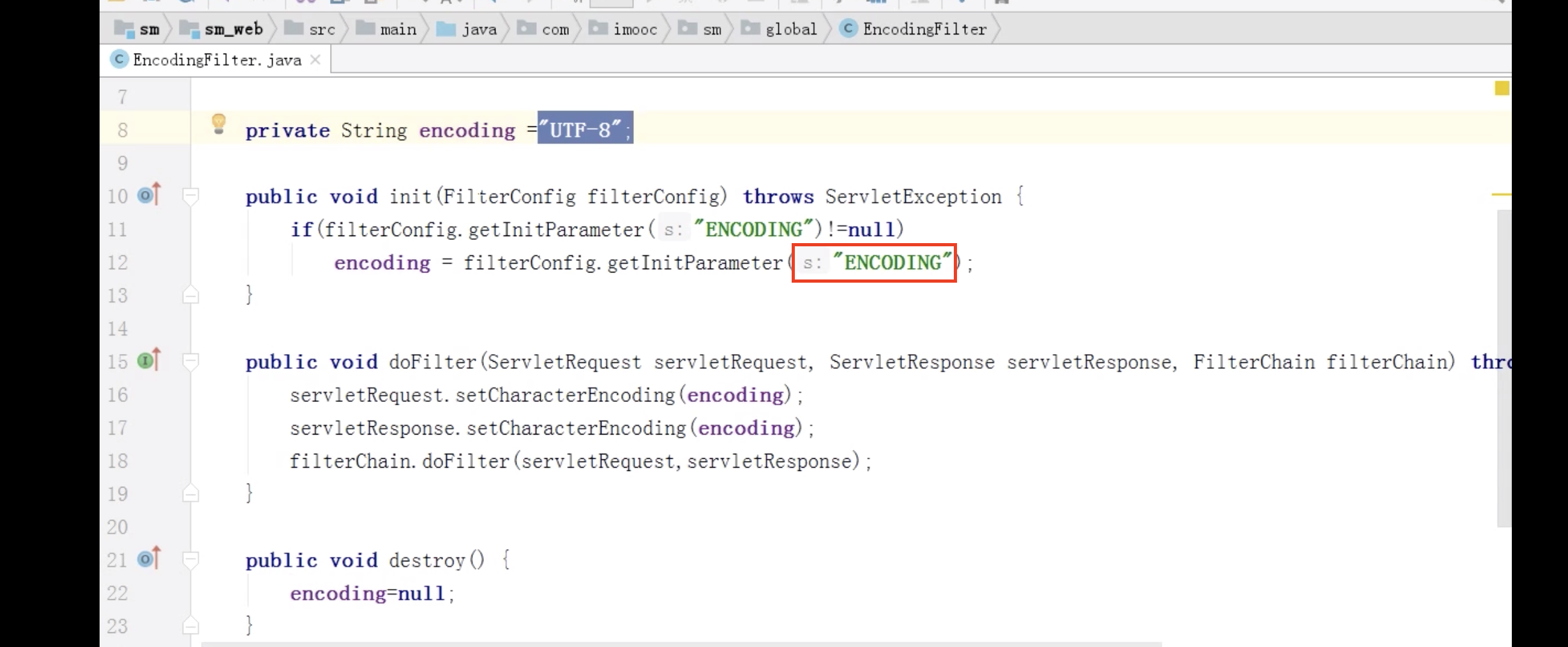Collapse the doFilter method on line 15
The height and width of the screenshot is (647, 1568).
pos(191,362)
